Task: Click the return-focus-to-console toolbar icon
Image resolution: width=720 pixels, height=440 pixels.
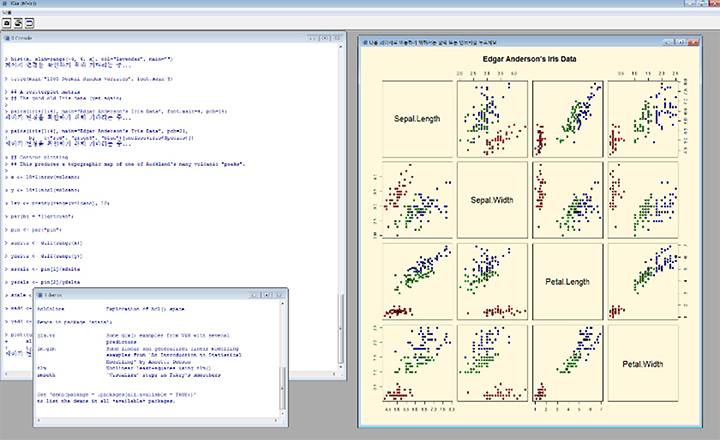Action: click(x=30, y=22)
